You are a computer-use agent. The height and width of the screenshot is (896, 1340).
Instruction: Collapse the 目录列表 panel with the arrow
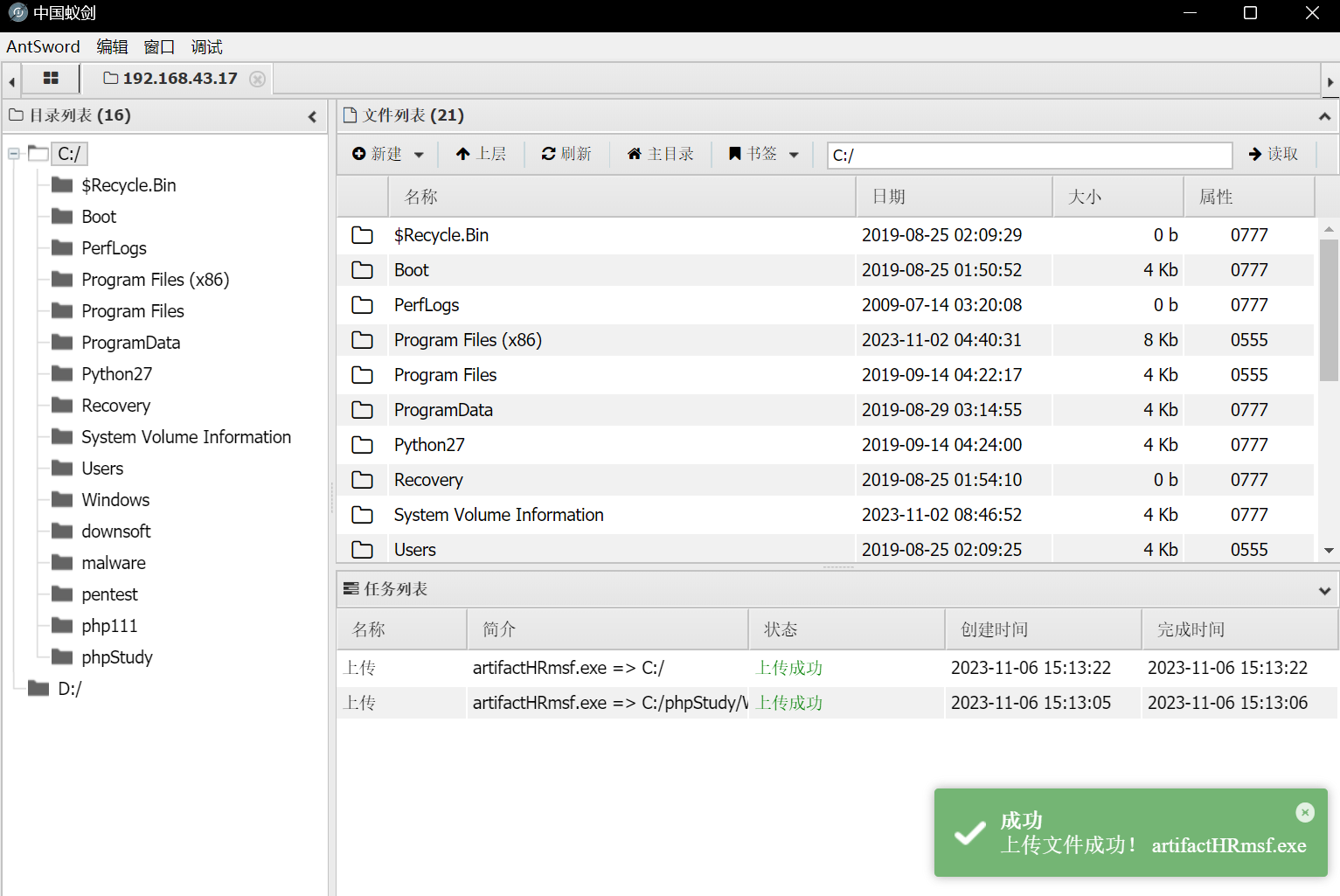313,116
